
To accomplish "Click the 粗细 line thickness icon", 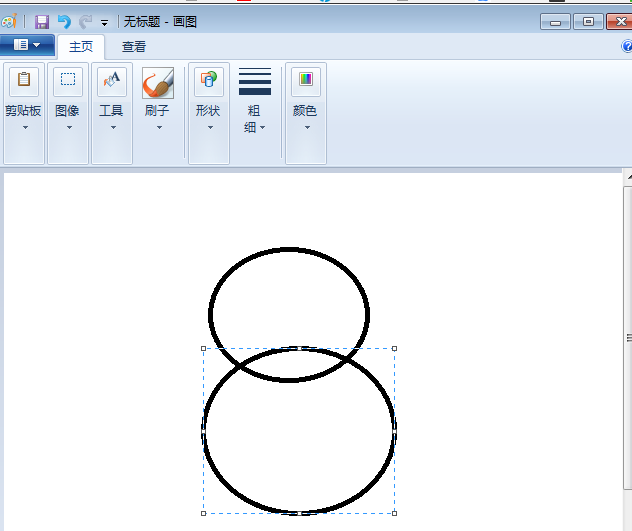I will [x=255, y=81].
